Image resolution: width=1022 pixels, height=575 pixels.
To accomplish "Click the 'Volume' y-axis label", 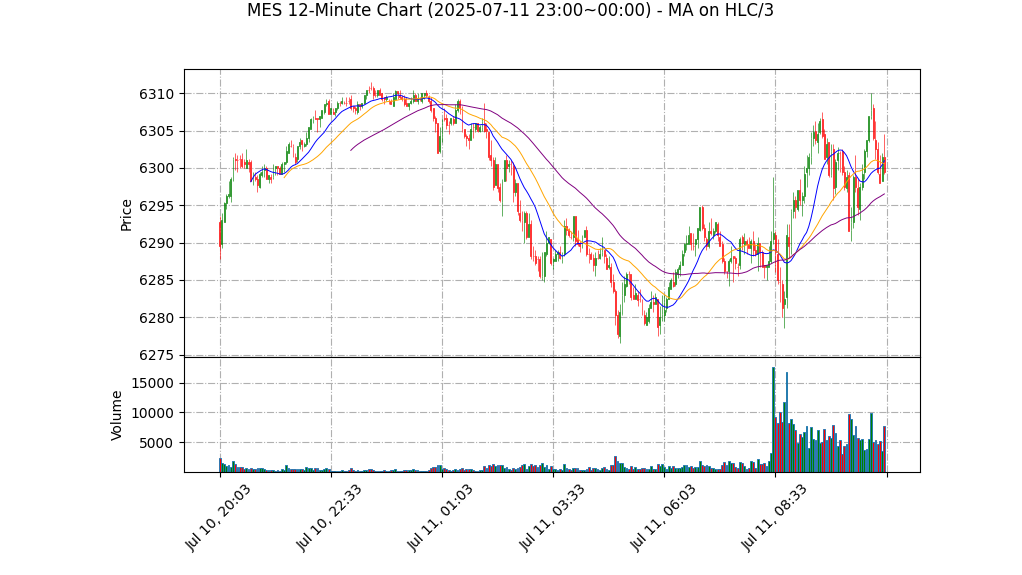I will (x=117, y=415).
